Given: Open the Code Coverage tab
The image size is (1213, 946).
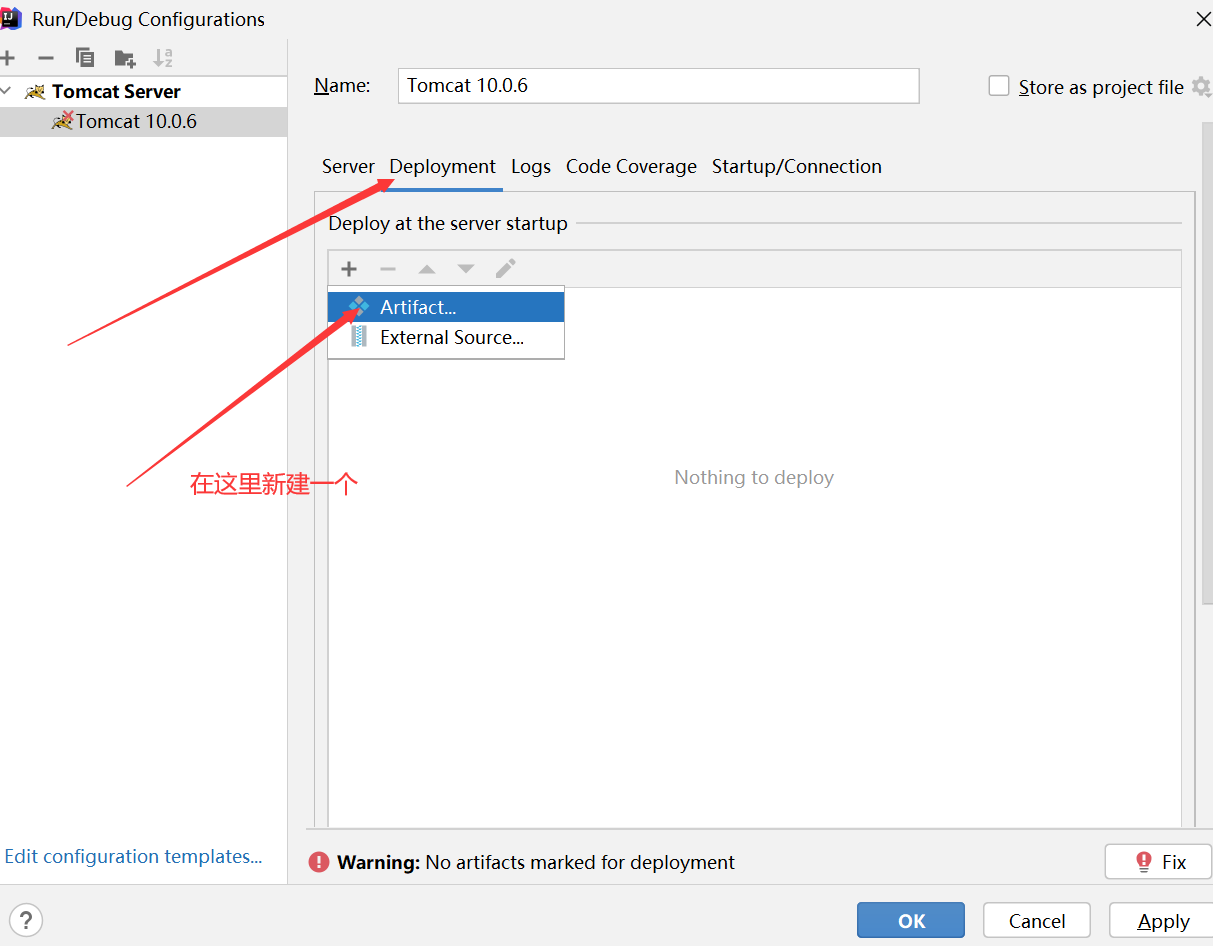Looking at the screenshot, I should coord(631,167).
